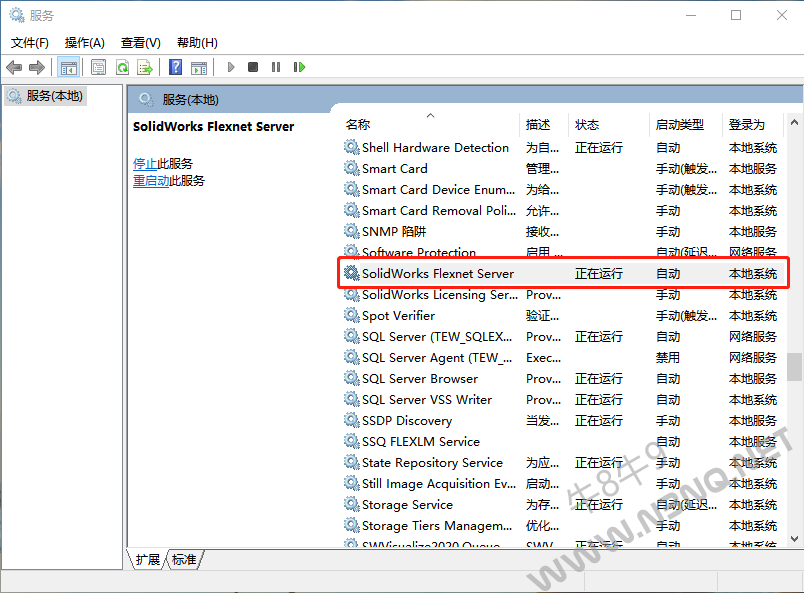
Task: Select the gear icon of Storage Tiers Management
Action: (x=351, y=526)
